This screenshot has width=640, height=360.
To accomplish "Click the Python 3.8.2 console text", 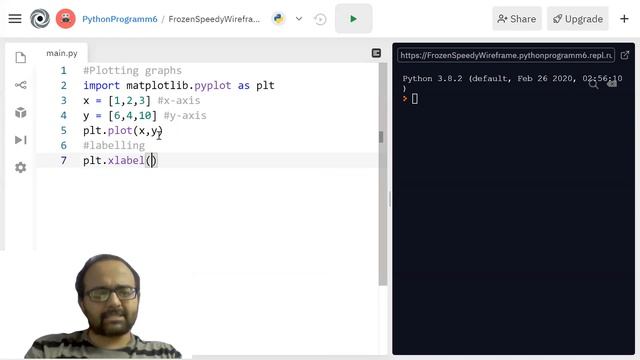I will (x=512, y=82).
